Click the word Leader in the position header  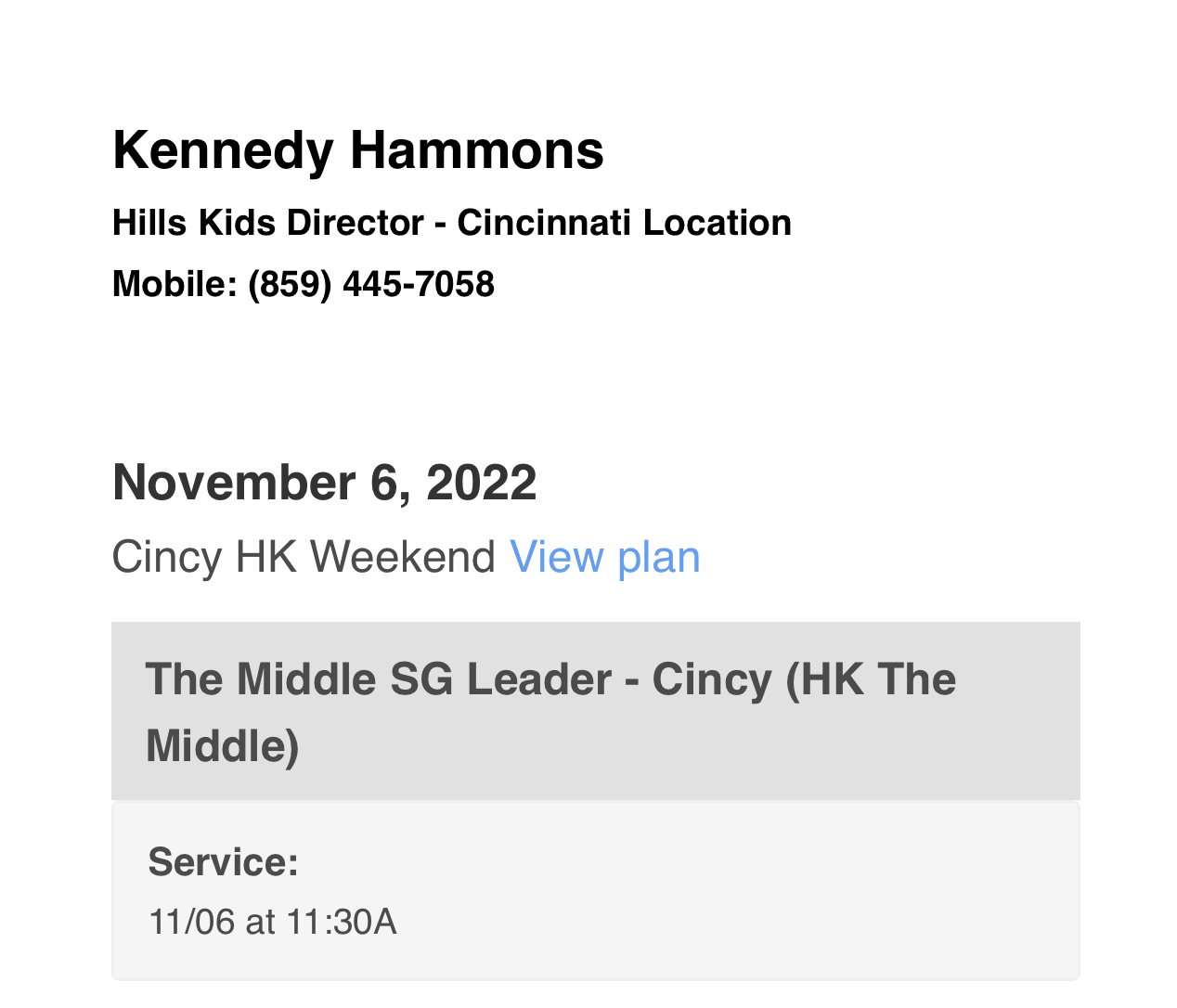(x=538, y=679)
